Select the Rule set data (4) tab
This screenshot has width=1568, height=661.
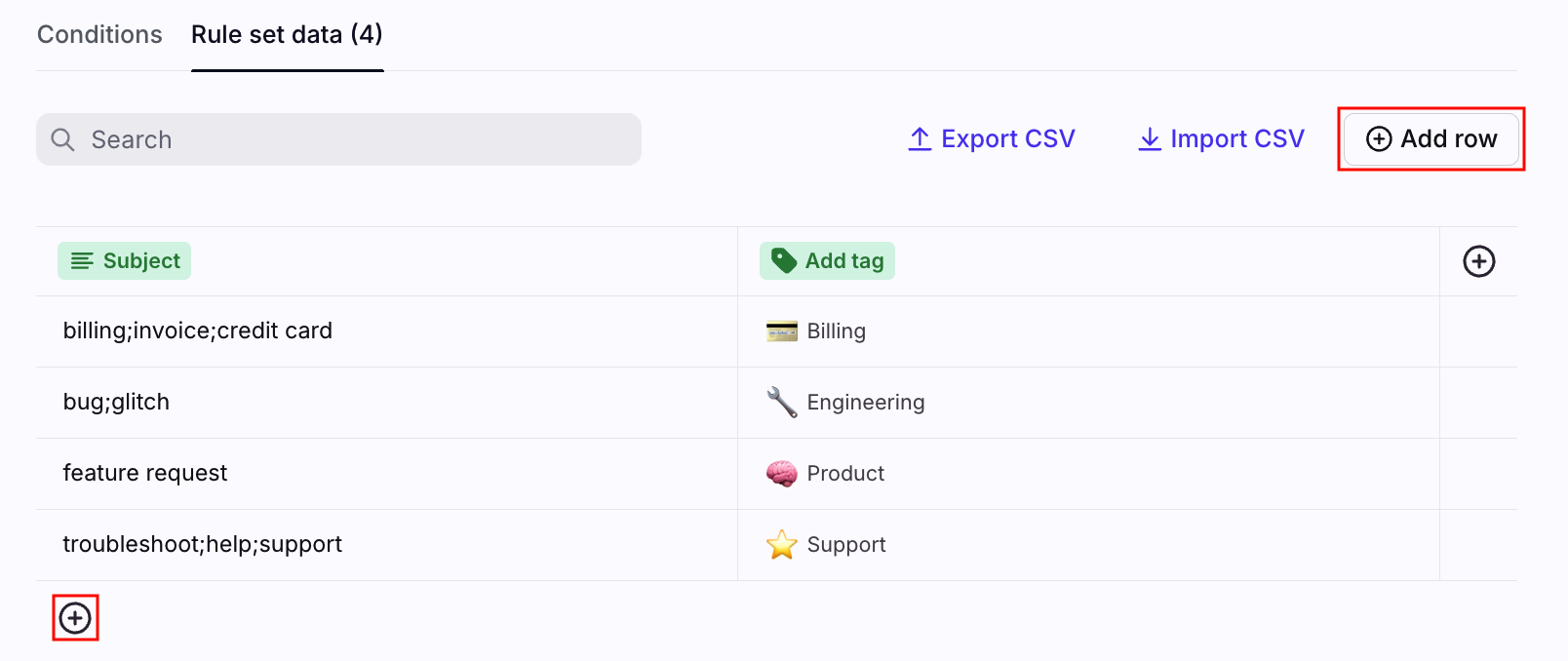287,34
